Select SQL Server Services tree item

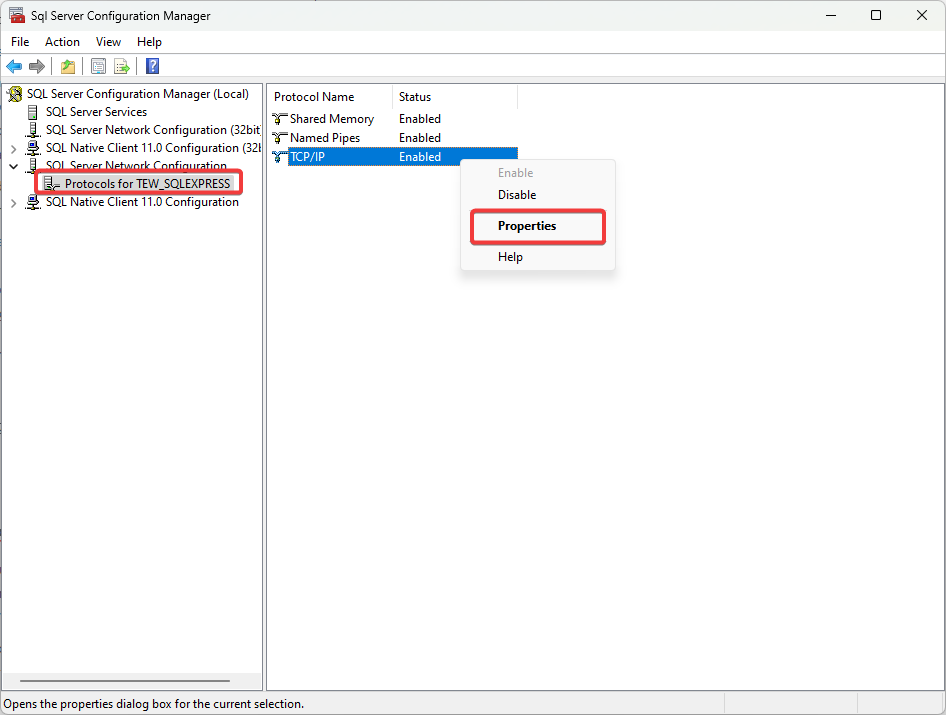point(97,112)
